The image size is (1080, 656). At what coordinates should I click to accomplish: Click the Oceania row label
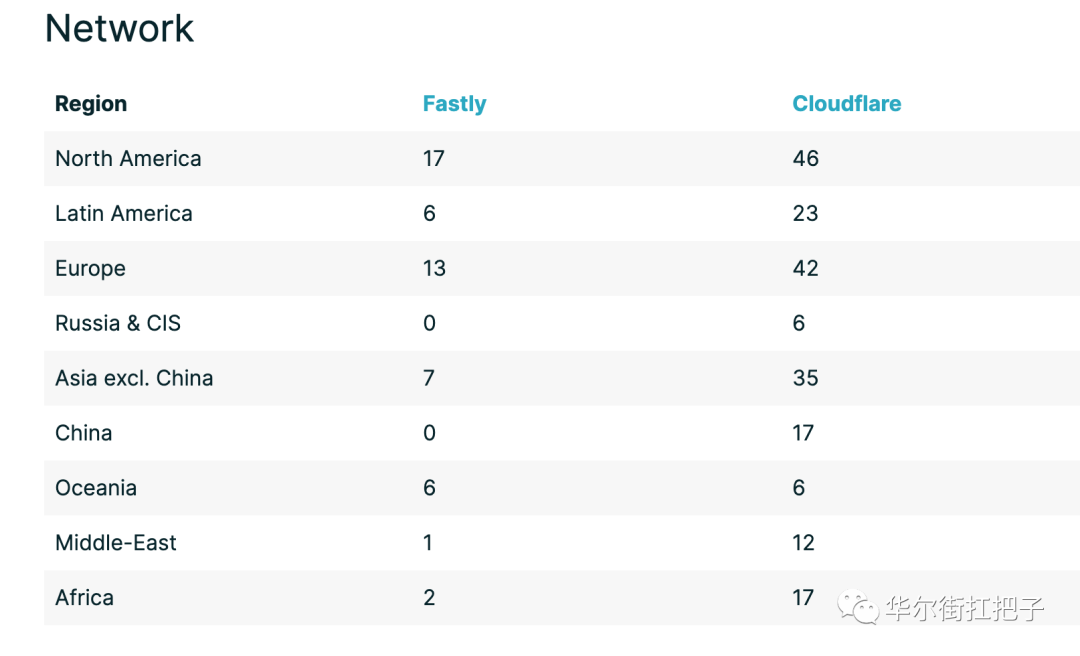point(96,488)
